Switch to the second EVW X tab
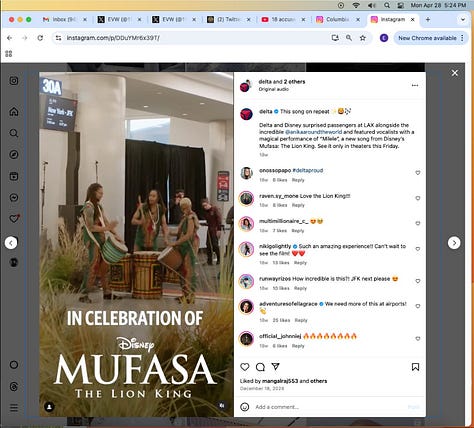474x428 pixels. (x=174, y=20)
